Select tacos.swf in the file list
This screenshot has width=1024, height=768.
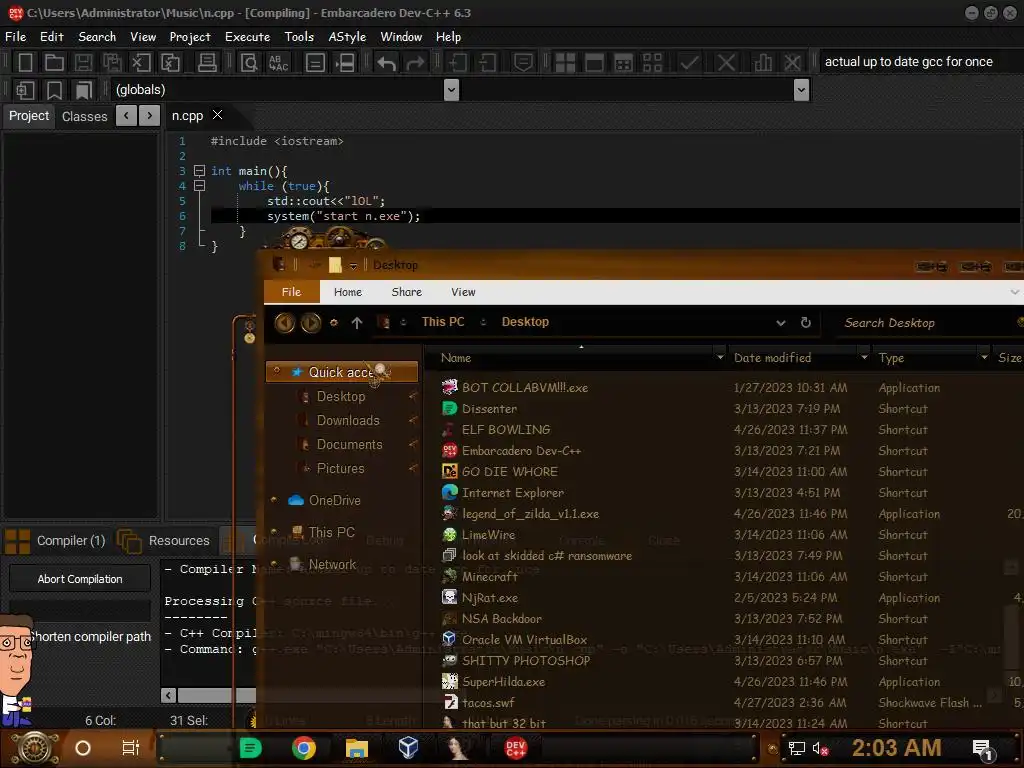tap(488, 703)
